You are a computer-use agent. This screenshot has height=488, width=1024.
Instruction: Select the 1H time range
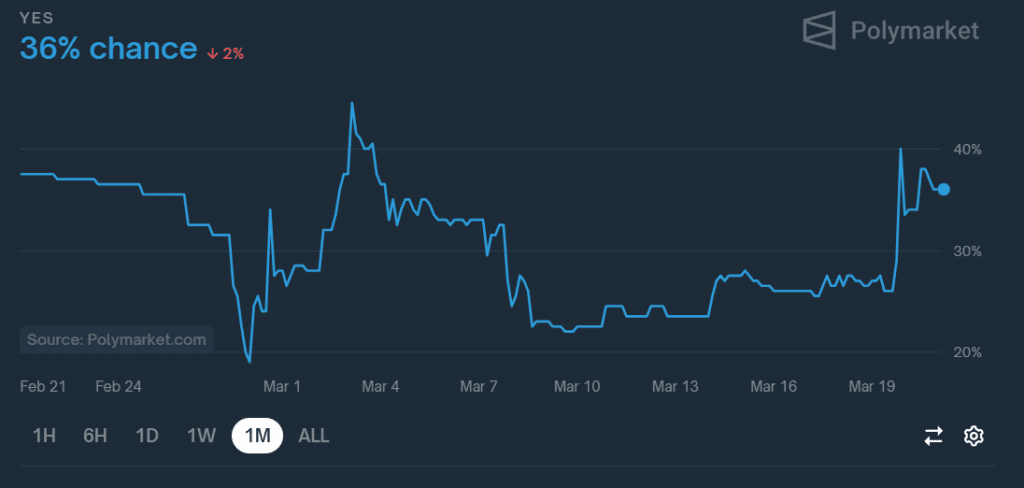(x=44, y=436)
